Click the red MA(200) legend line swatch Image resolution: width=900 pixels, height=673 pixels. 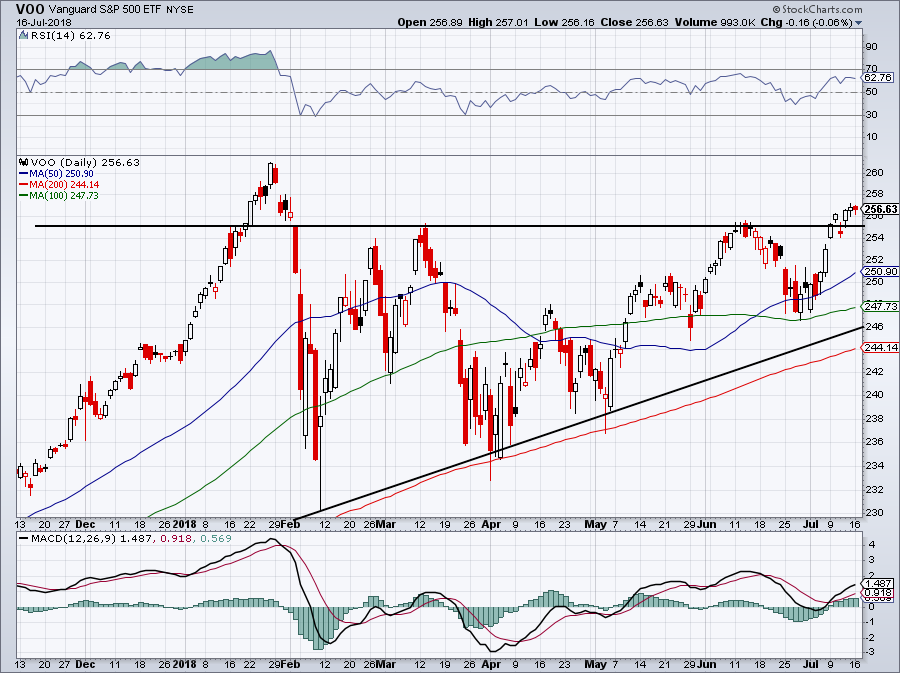click(24, 185)
